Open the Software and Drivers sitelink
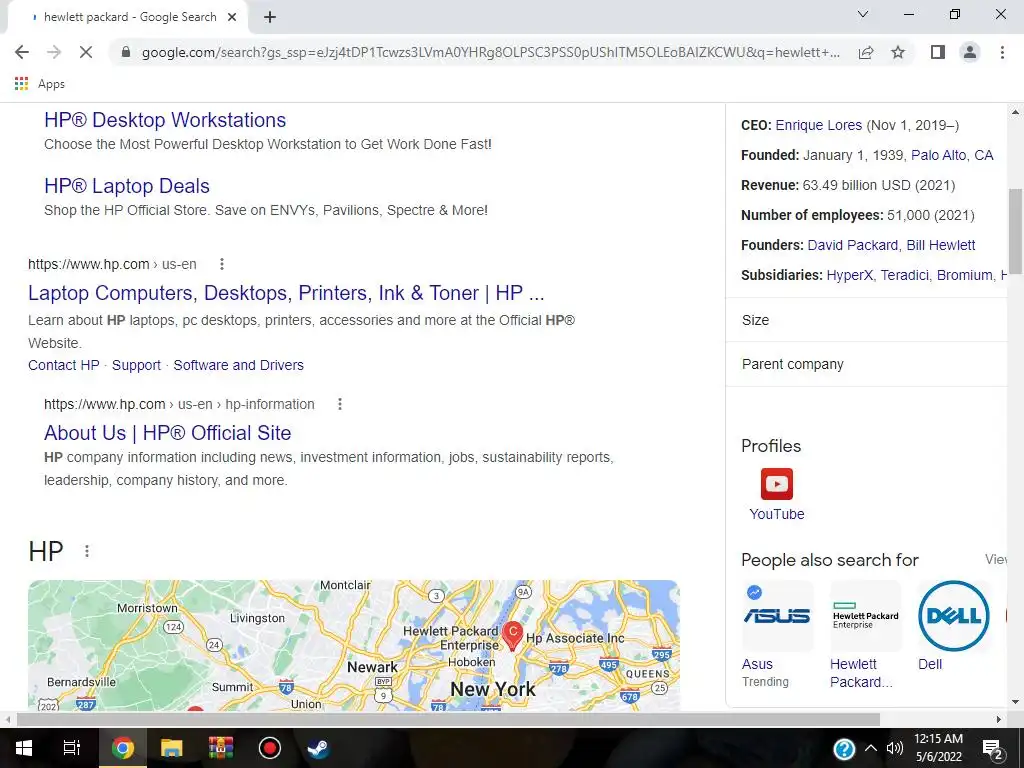The image size is (1024, 768). (x=238, y=365)
